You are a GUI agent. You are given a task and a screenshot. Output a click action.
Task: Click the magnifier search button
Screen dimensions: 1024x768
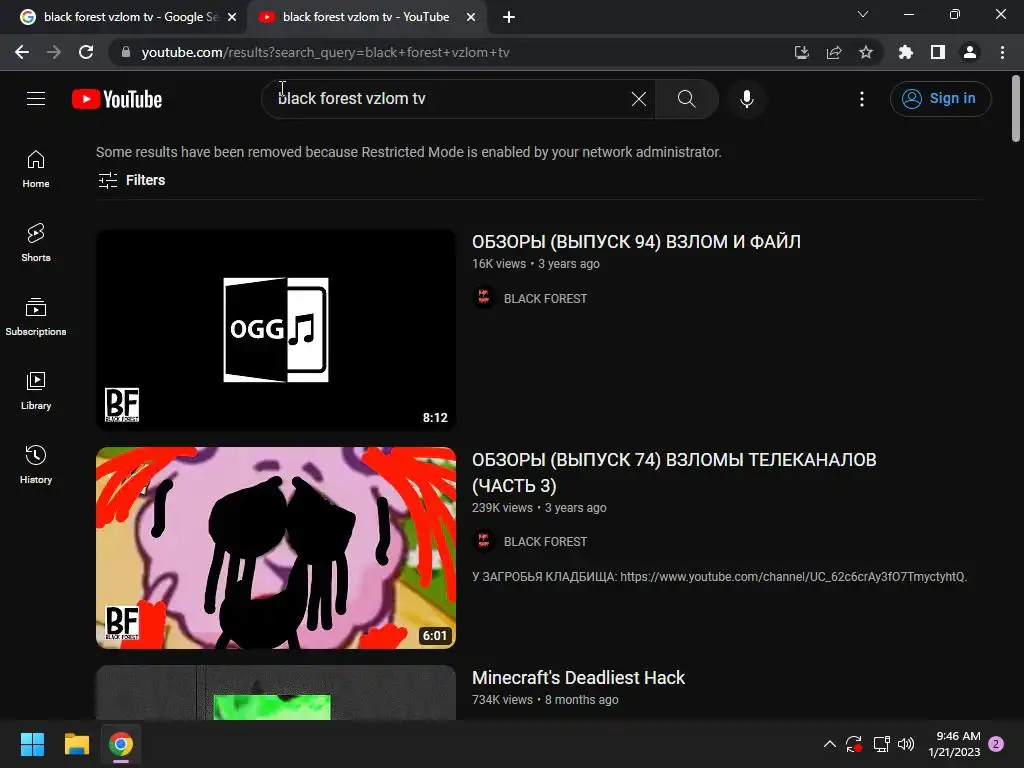pos(686,99)
